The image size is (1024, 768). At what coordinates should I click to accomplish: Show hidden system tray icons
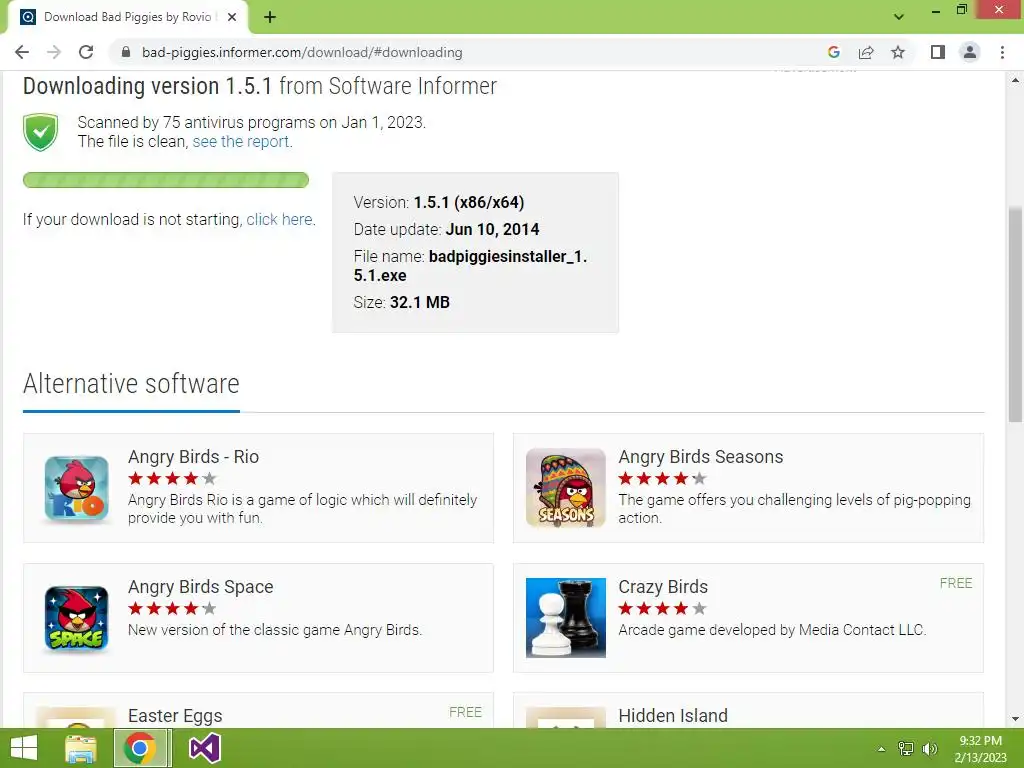pos(881,749)
